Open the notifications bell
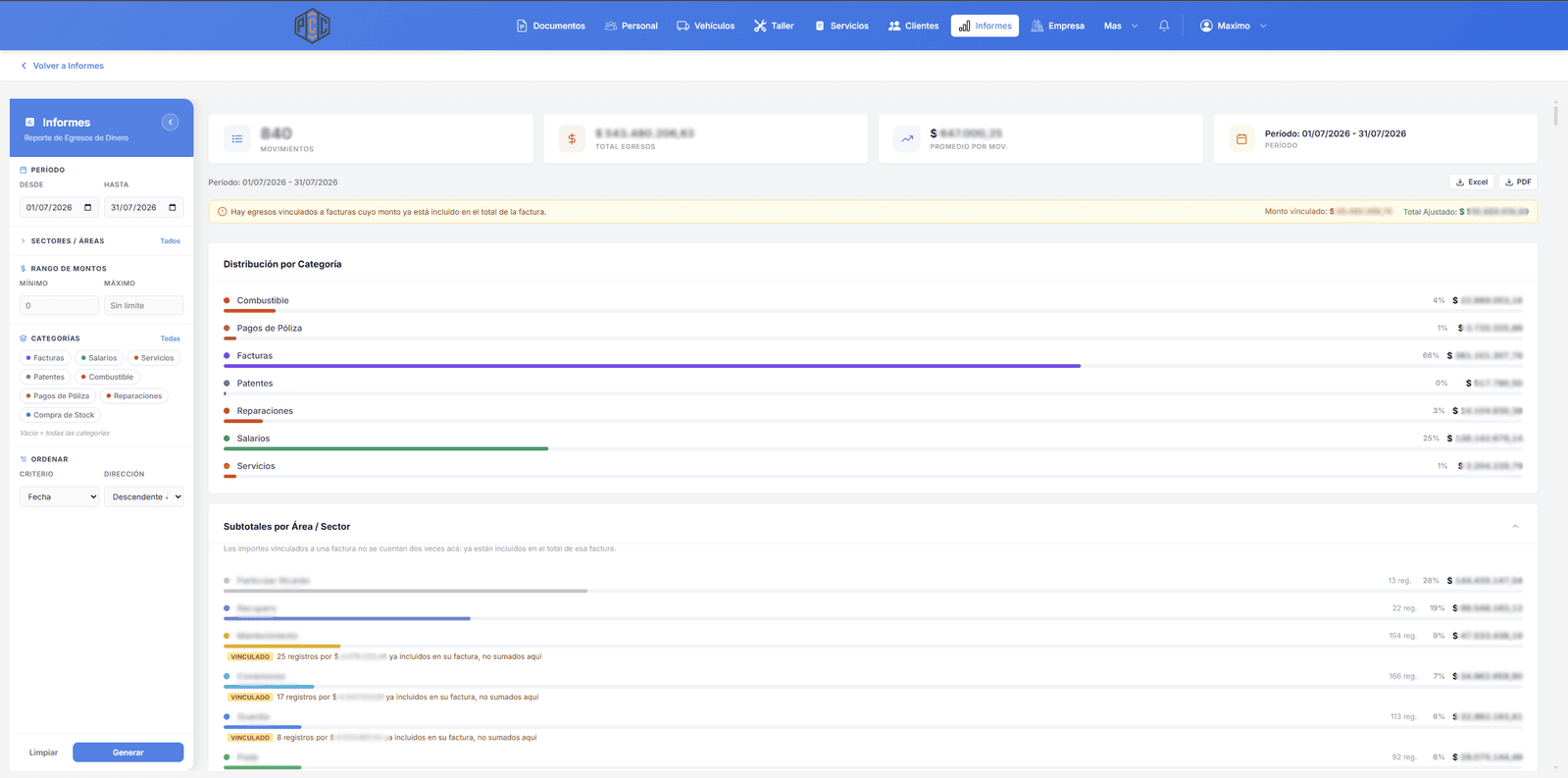1568x778 pixels. point(1164,26)
